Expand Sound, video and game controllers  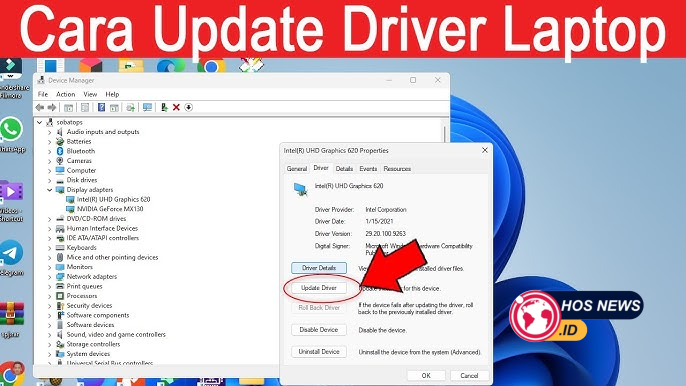pyautogui.click(x=49, y=334)
